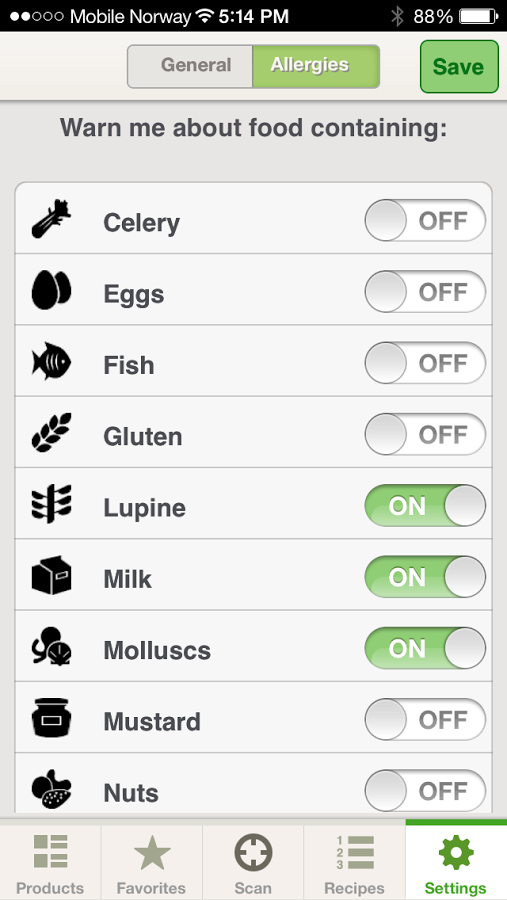Open the Scan tab
The width and height of the screenshot is (507, 900).
(x=253, y=863)
